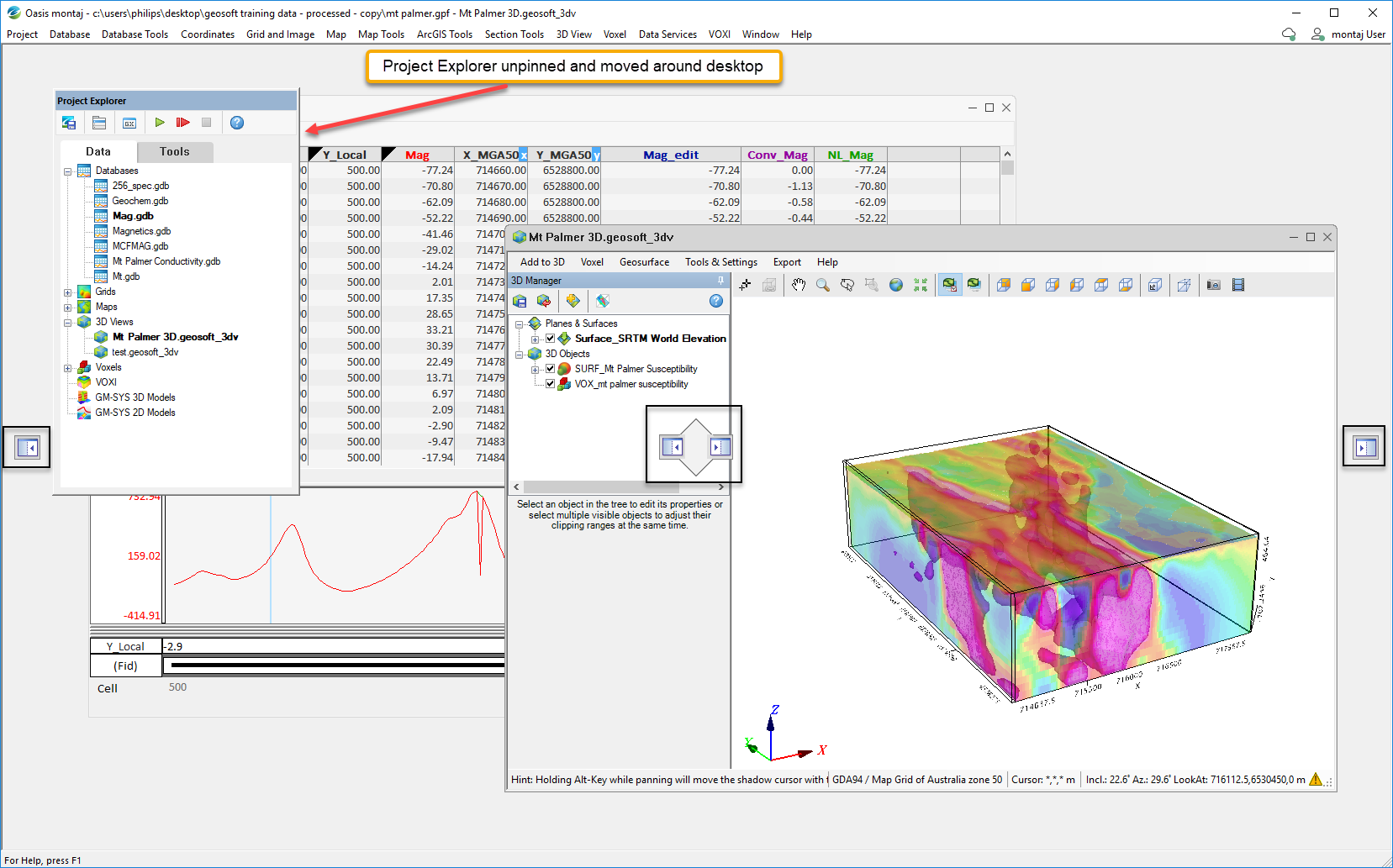Click the green play button in Project Explorer
This screenshot has width=1393, height=868.
[160, 123]
